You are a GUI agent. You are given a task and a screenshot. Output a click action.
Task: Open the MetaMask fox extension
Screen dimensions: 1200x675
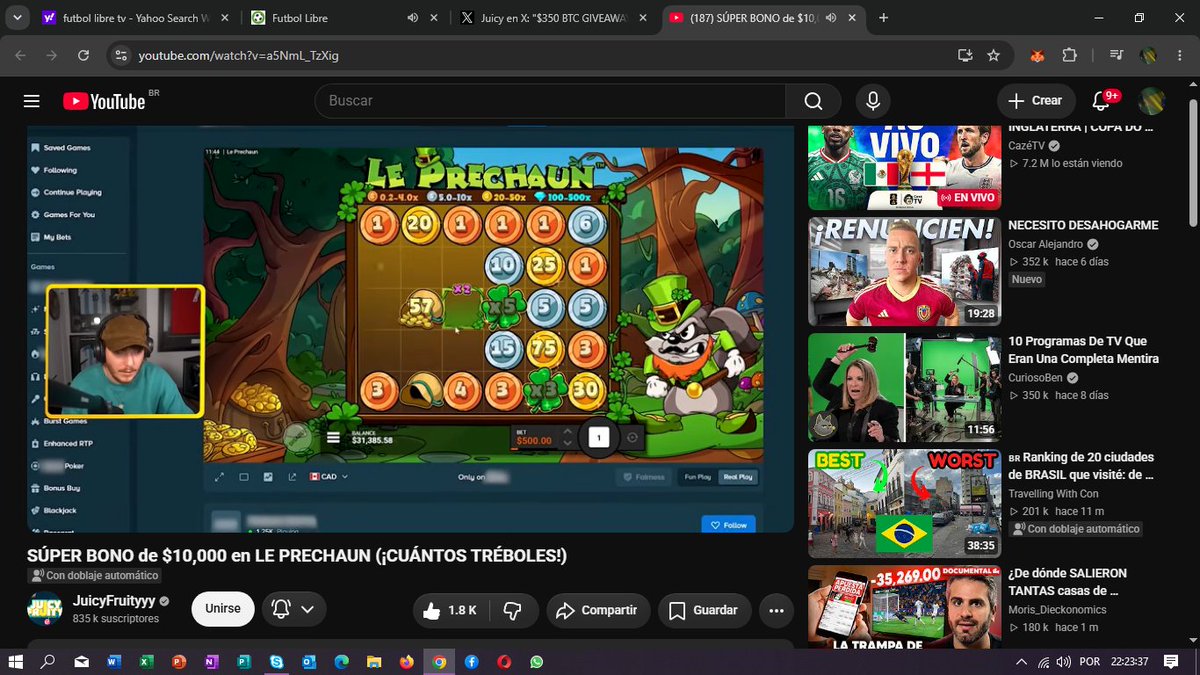click(1038, 55)
